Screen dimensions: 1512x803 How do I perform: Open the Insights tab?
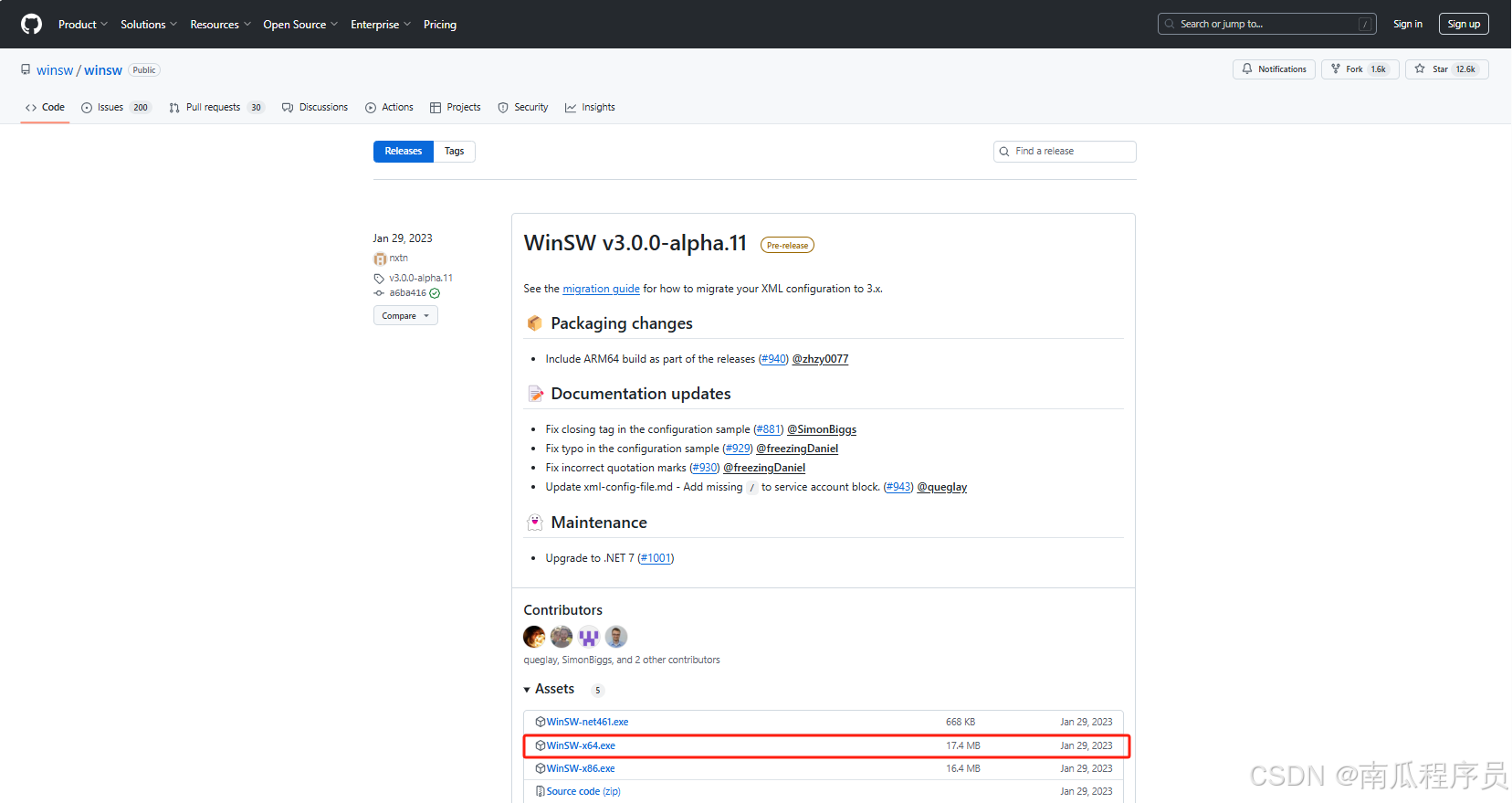590,108
